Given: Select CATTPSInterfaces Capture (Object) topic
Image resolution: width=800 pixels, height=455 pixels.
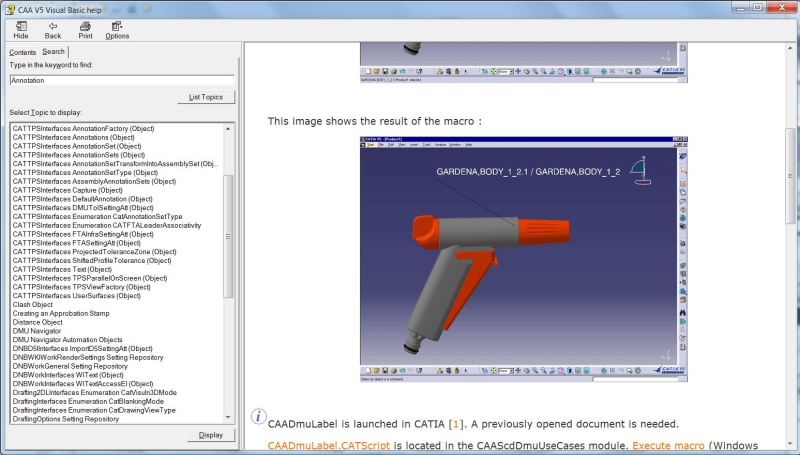Looking at the screenshot, I should 67,190.
